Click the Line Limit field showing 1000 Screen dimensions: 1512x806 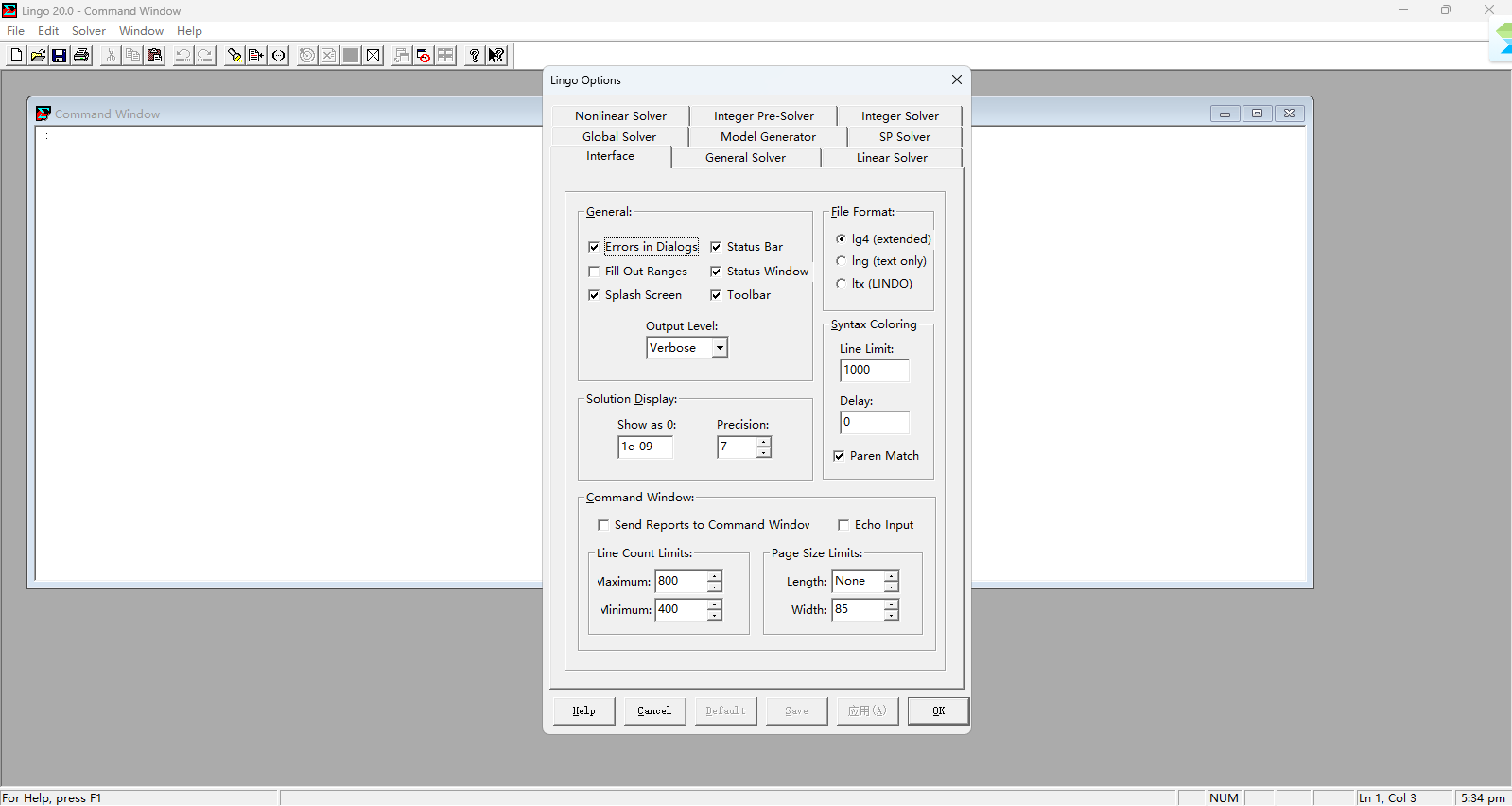click(x=875, y=370)
